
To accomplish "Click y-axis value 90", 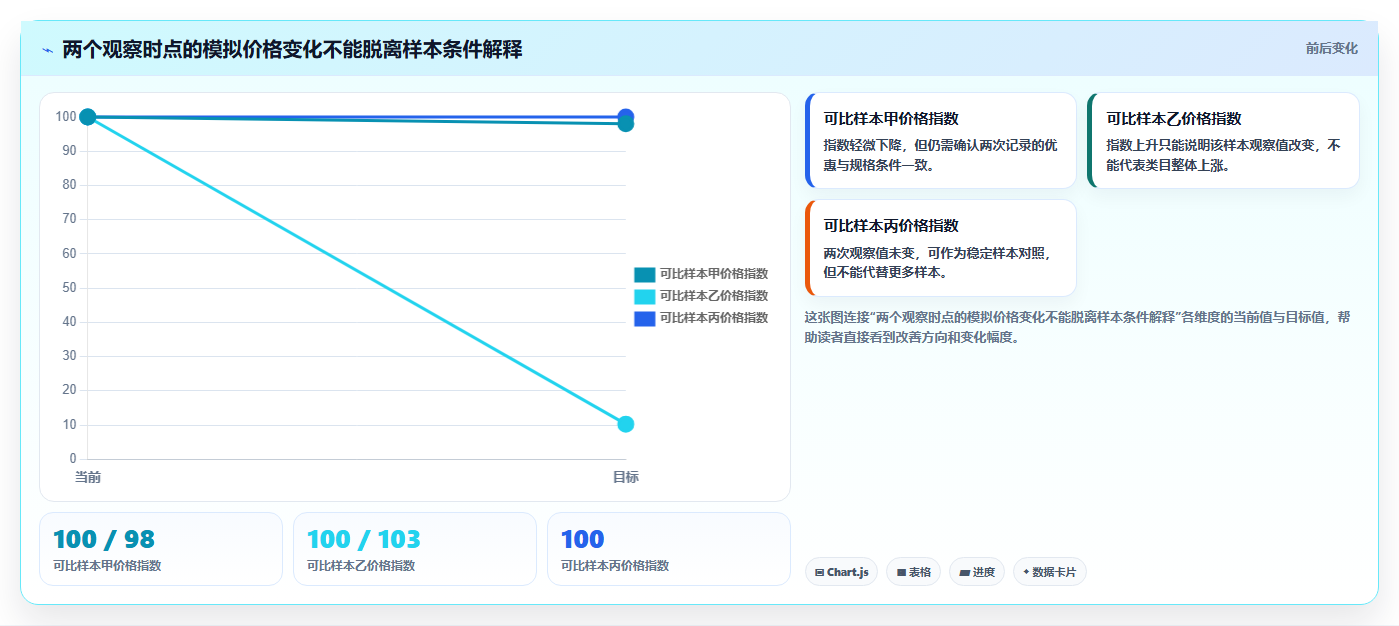I will click(x=69, y=151).
